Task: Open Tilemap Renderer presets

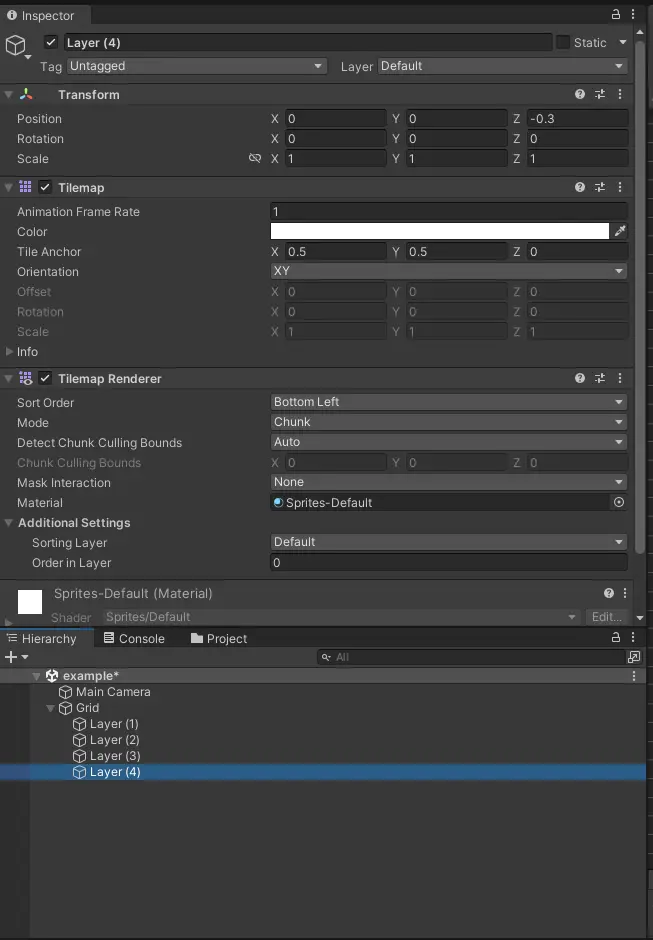Action: [x=600, y=378]
